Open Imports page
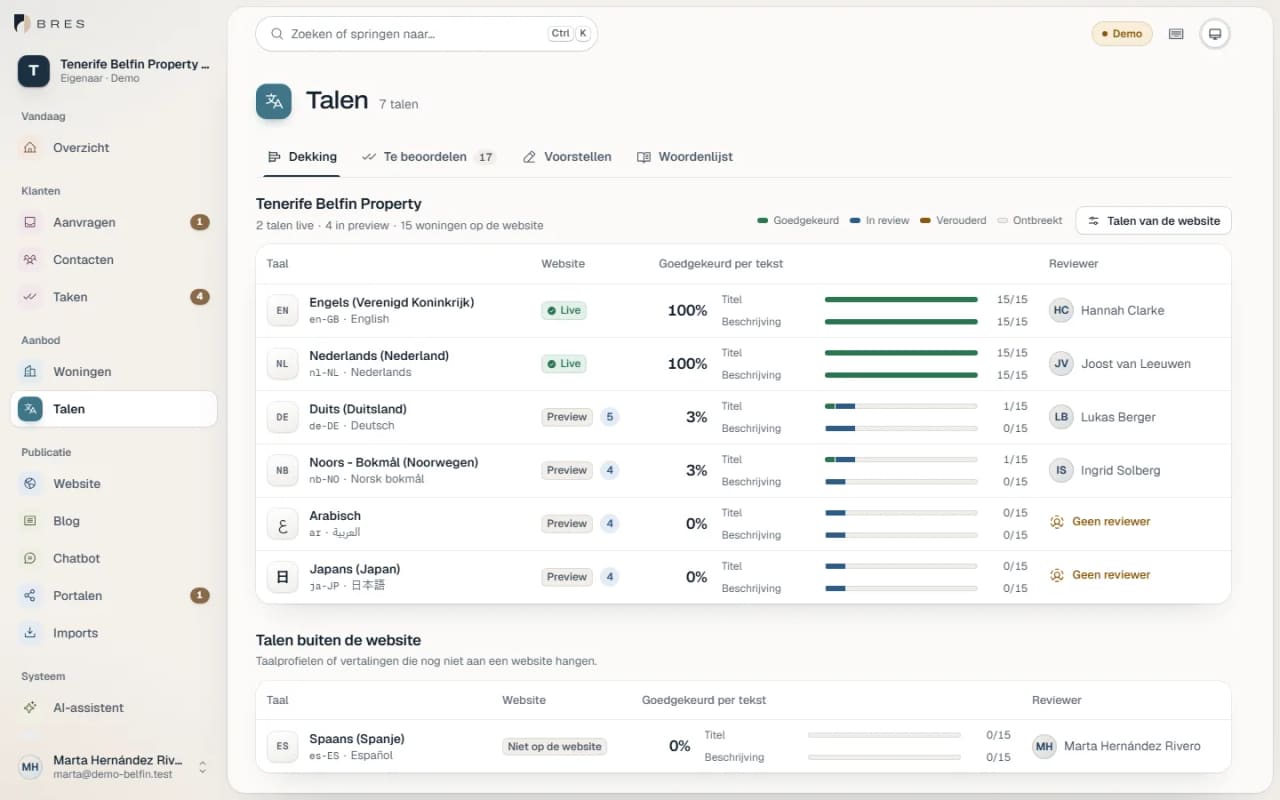 pos(113,633)
